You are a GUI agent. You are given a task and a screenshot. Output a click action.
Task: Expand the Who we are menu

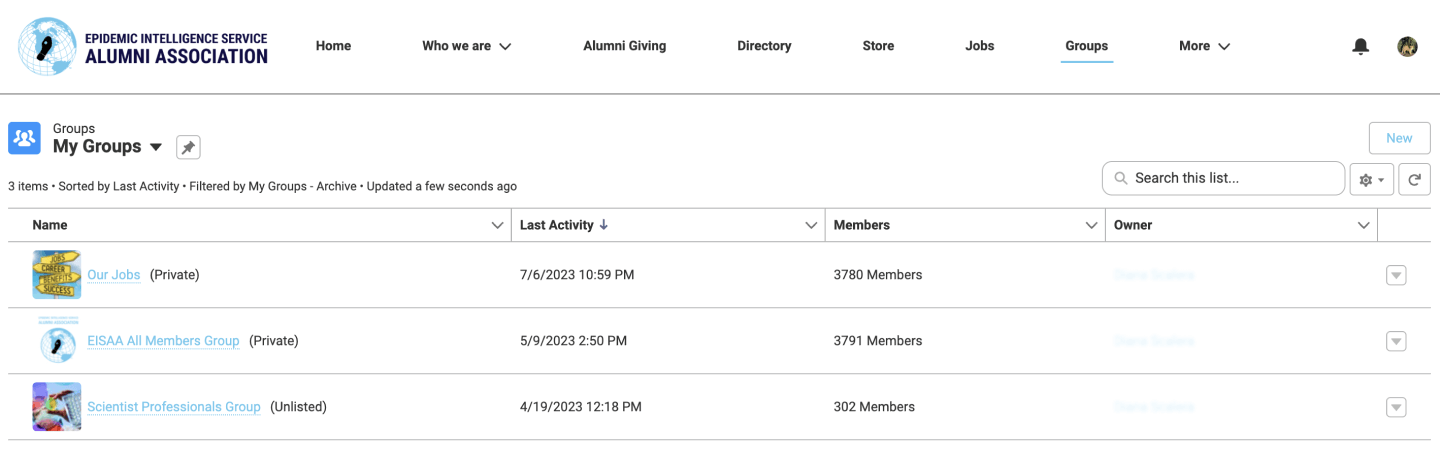click(466, 46)
